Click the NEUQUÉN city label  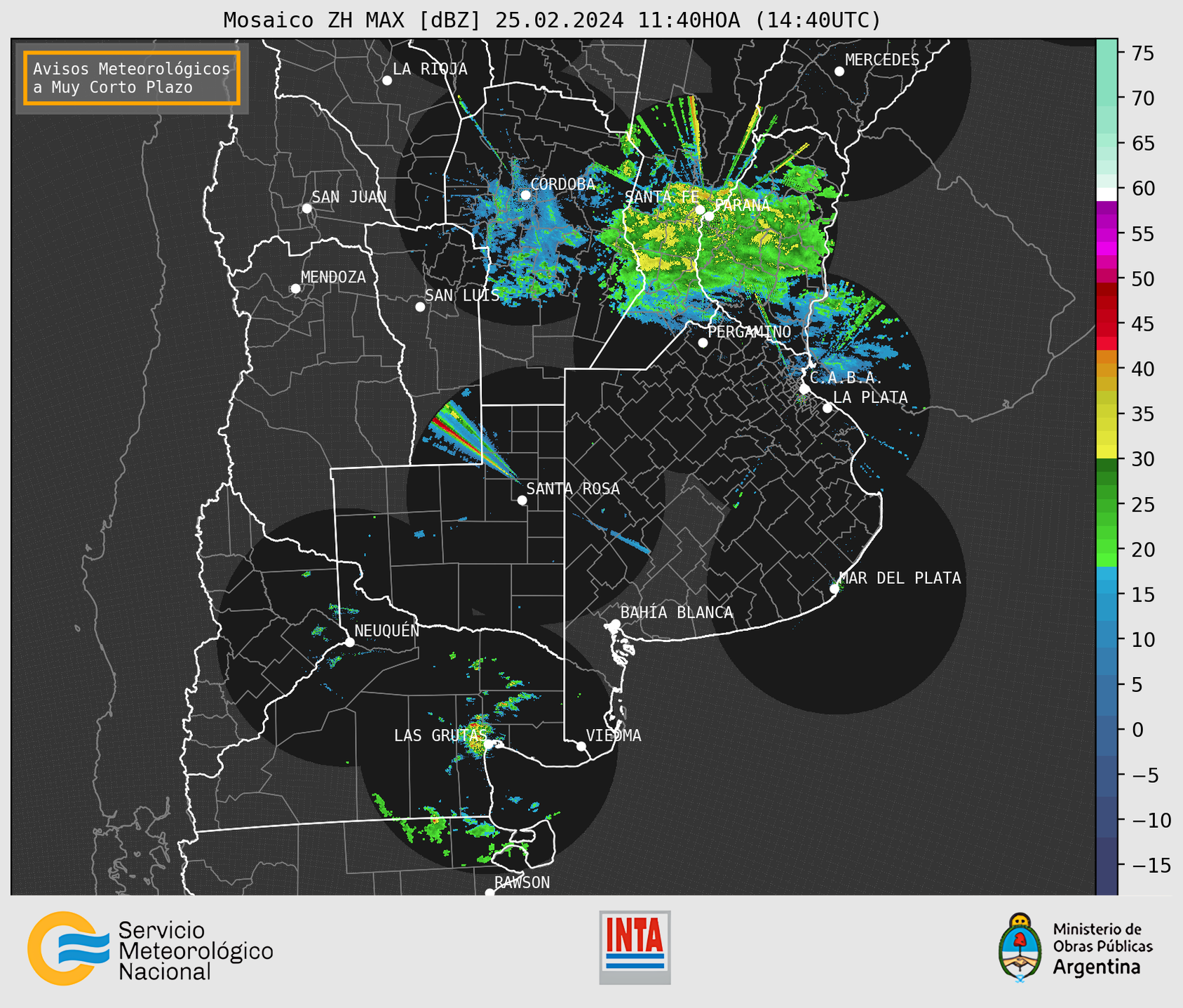[386, 631]
